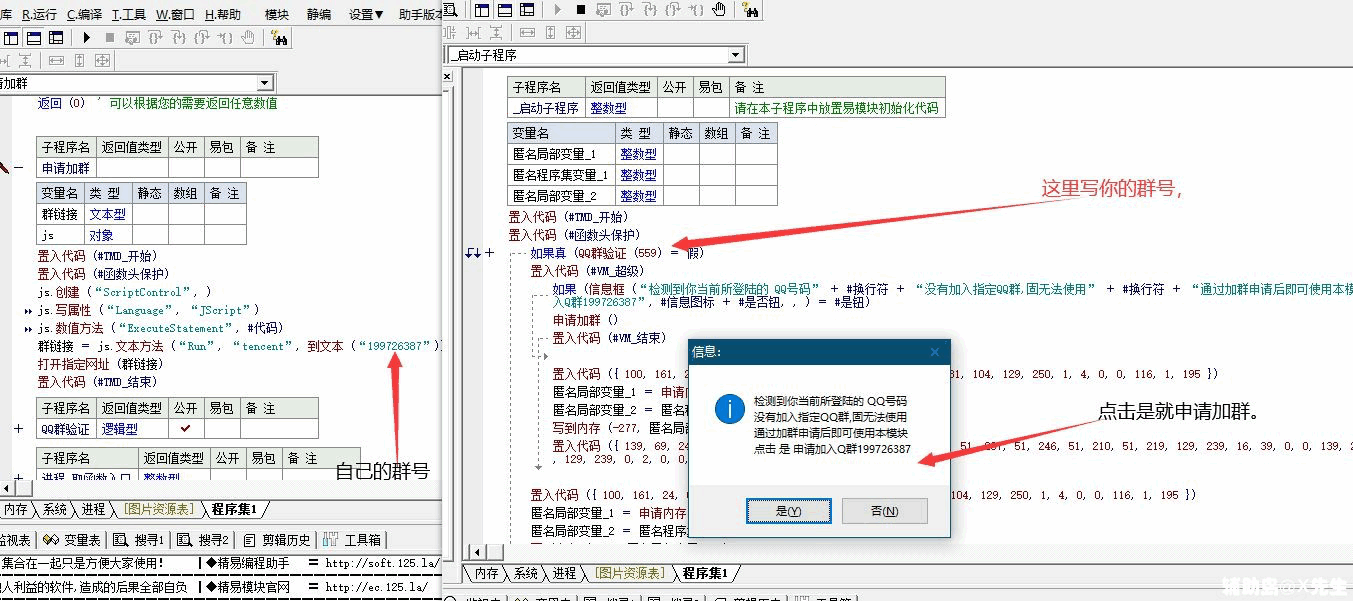Switch to the 图片资源表 tab in right pane
Viewport: 1353px width, 601px height.
(628, 573)
